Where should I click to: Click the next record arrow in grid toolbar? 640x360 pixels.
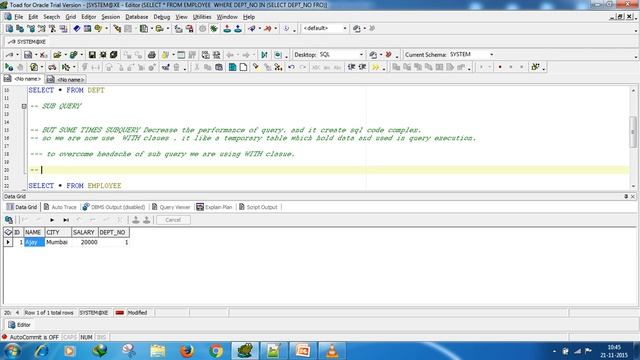tap(52, 220)
